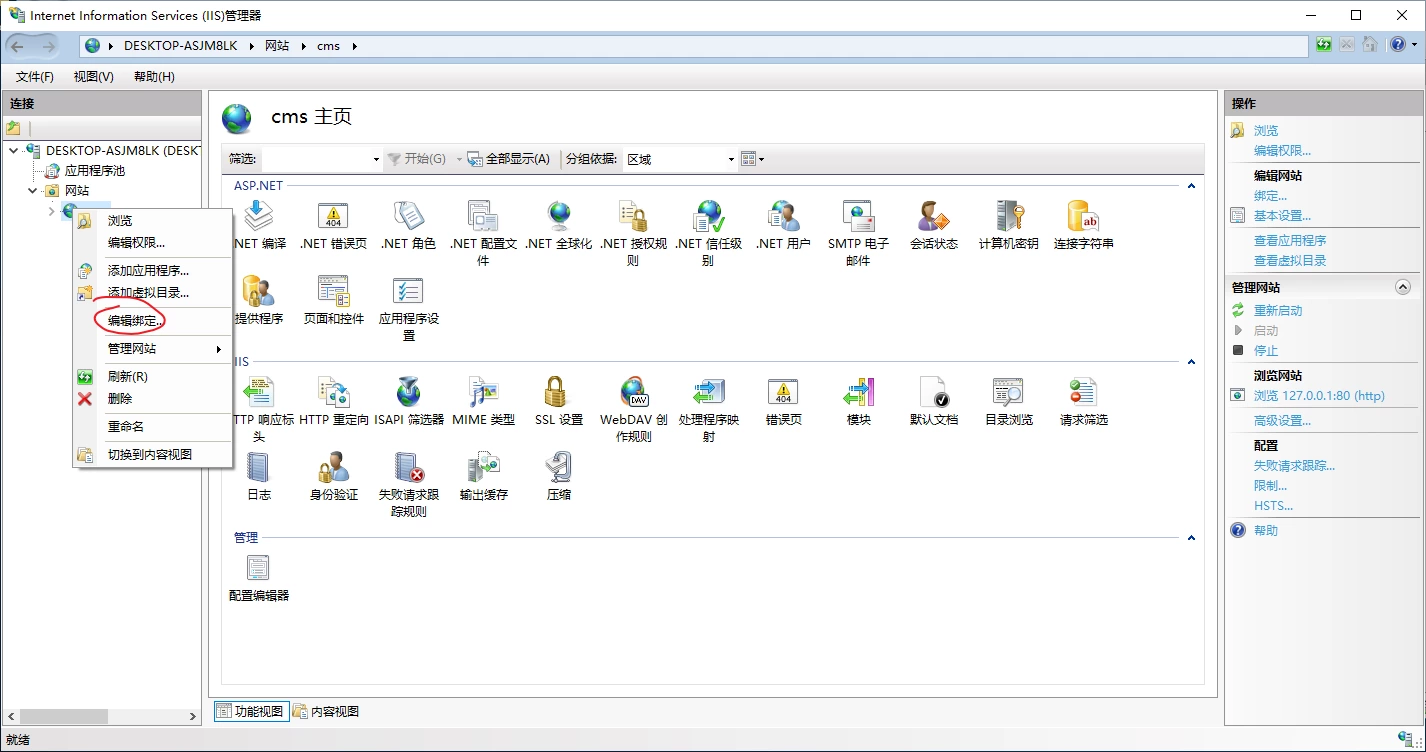Open the 管理网站 submenu
The height and width of the screenshot is (752, 1426).
[x=153, y=348]
